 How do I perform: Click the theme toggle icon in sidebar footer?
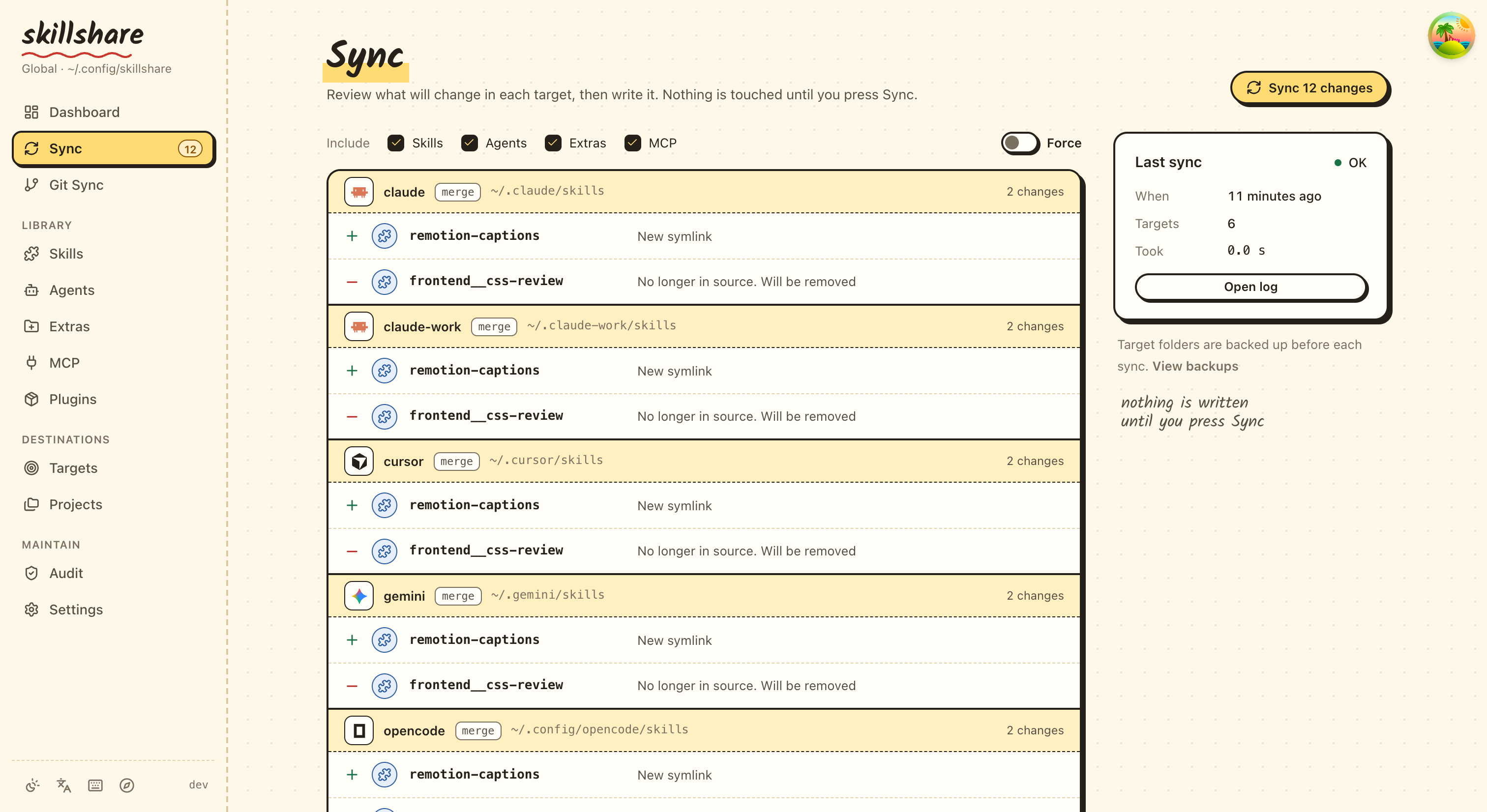pos(32,785)
